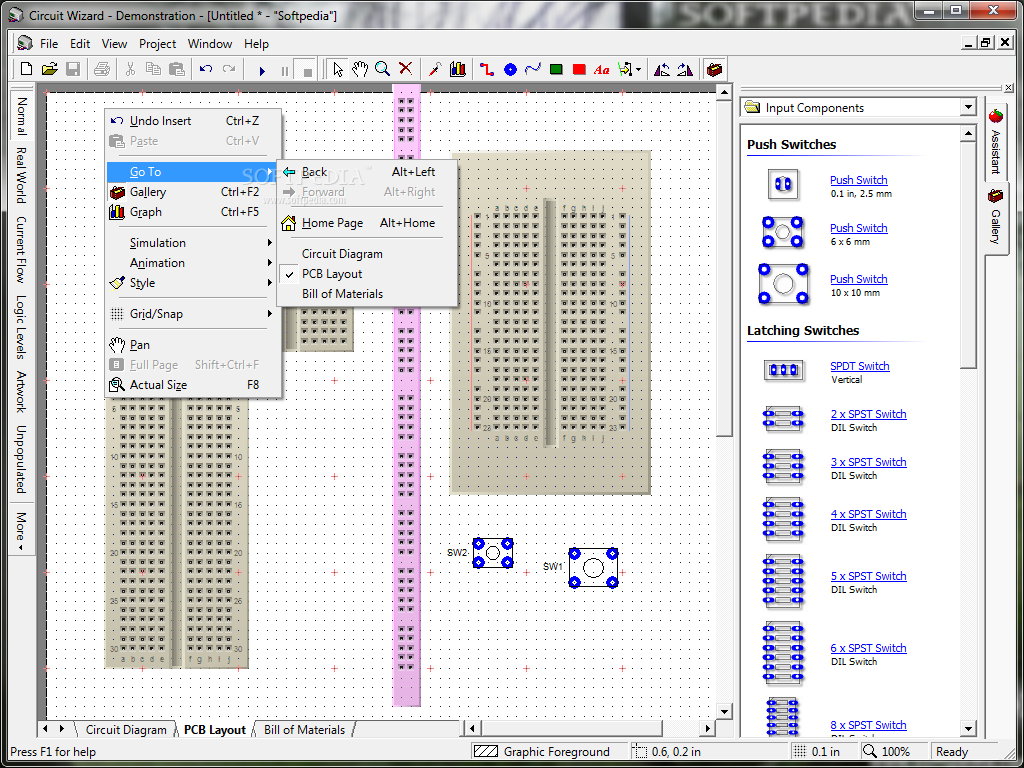
Task: Select the green rectangle copper area tool
Action: click(x=556, y=69)
